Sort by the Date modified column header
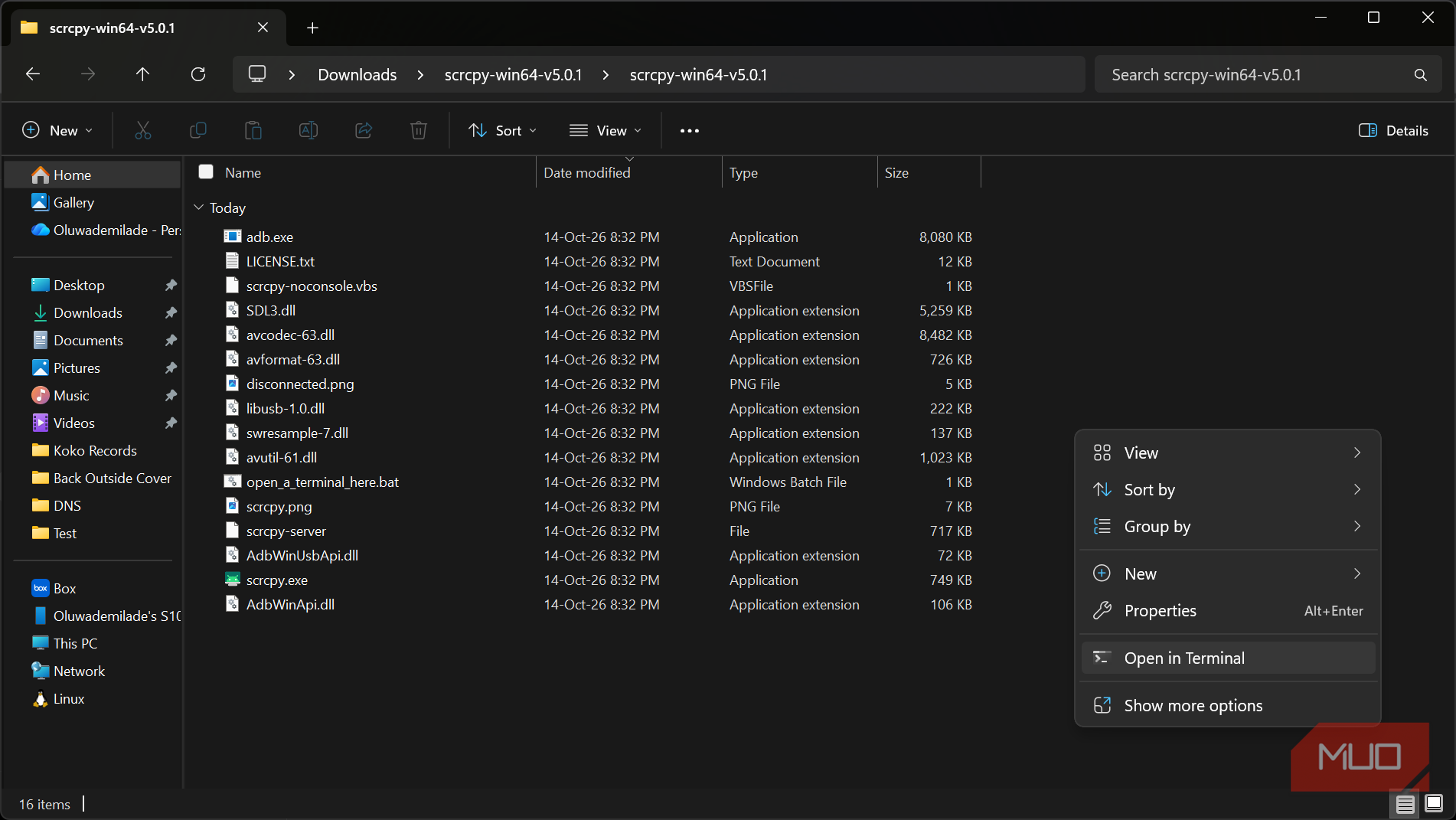This screenshot has height=820, width=1456. coord(628,173)
